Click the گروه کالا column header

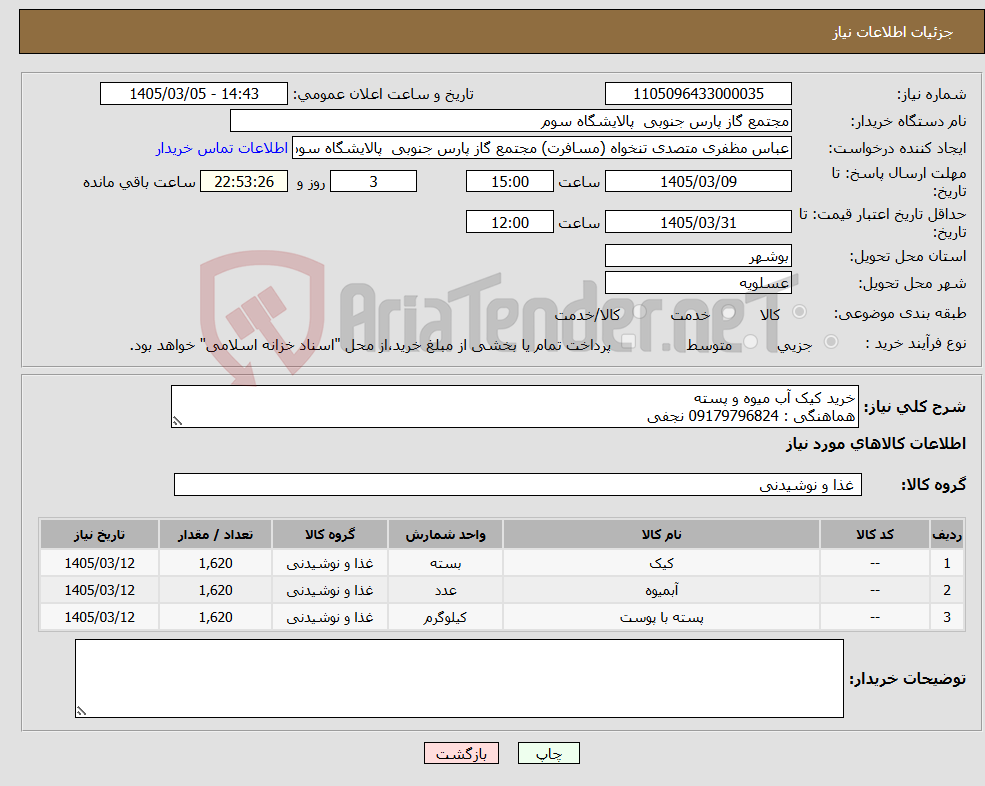tap(330, 535)
